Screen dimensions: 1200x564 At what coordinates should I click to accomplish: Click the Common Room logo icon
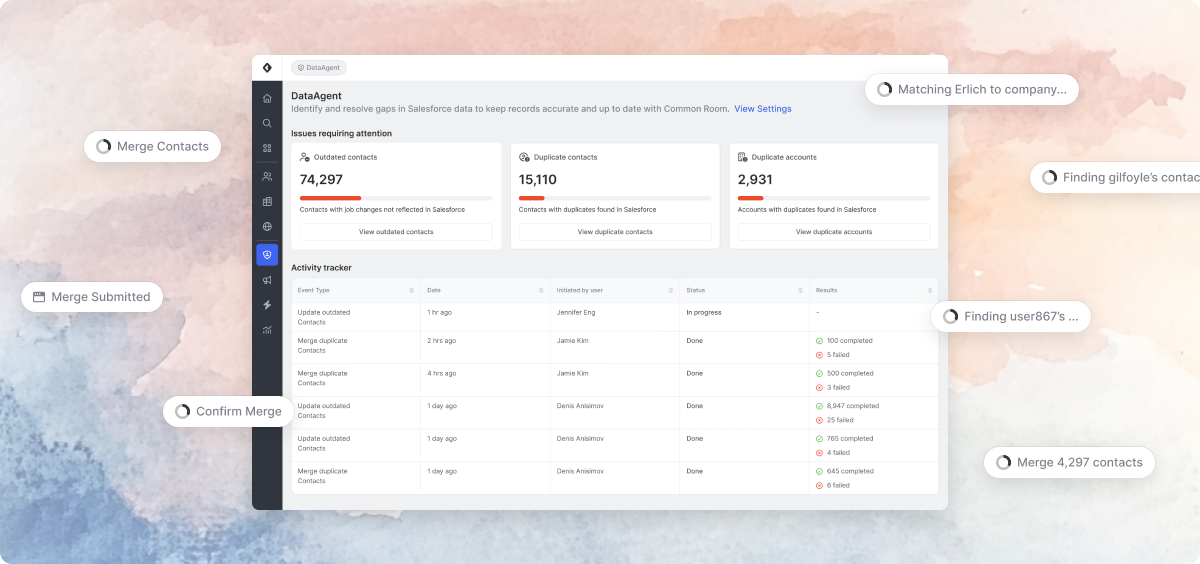[x=267, y=68]
